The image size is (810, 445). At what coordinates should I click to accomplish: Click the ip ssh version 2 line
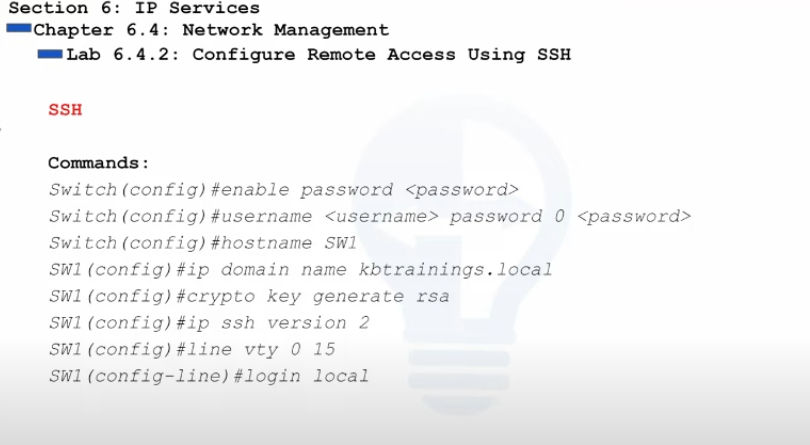[x=209, y=323]
